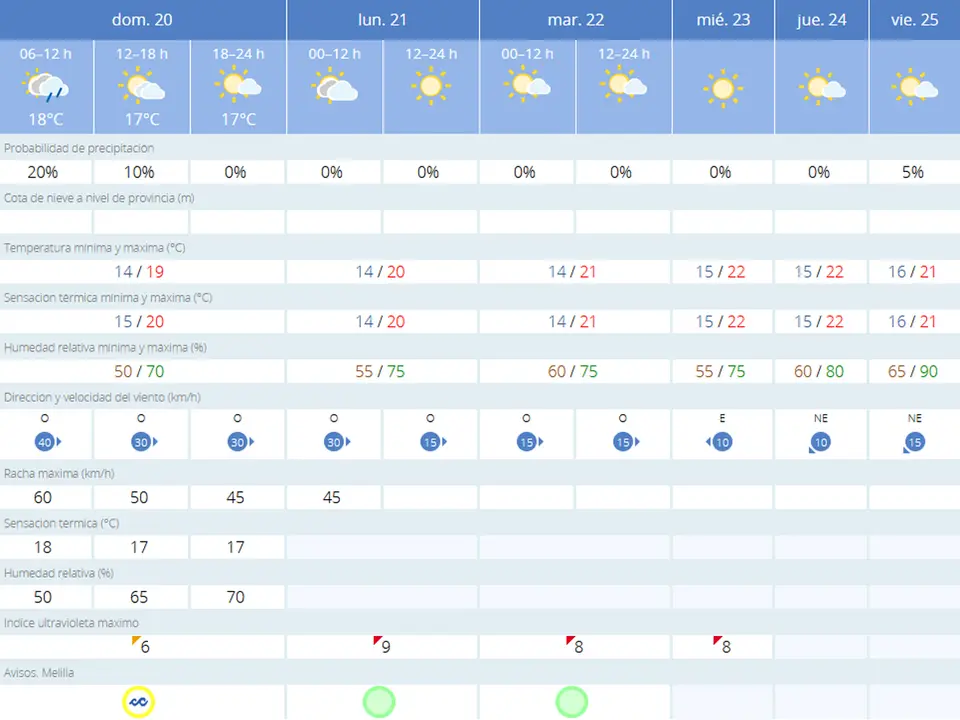Image resolution: width=960 pixels, height=720 pixels.
Task: Click the 65 / 90 humidity range for vie. 25
Action: click(x=912, y=372)
